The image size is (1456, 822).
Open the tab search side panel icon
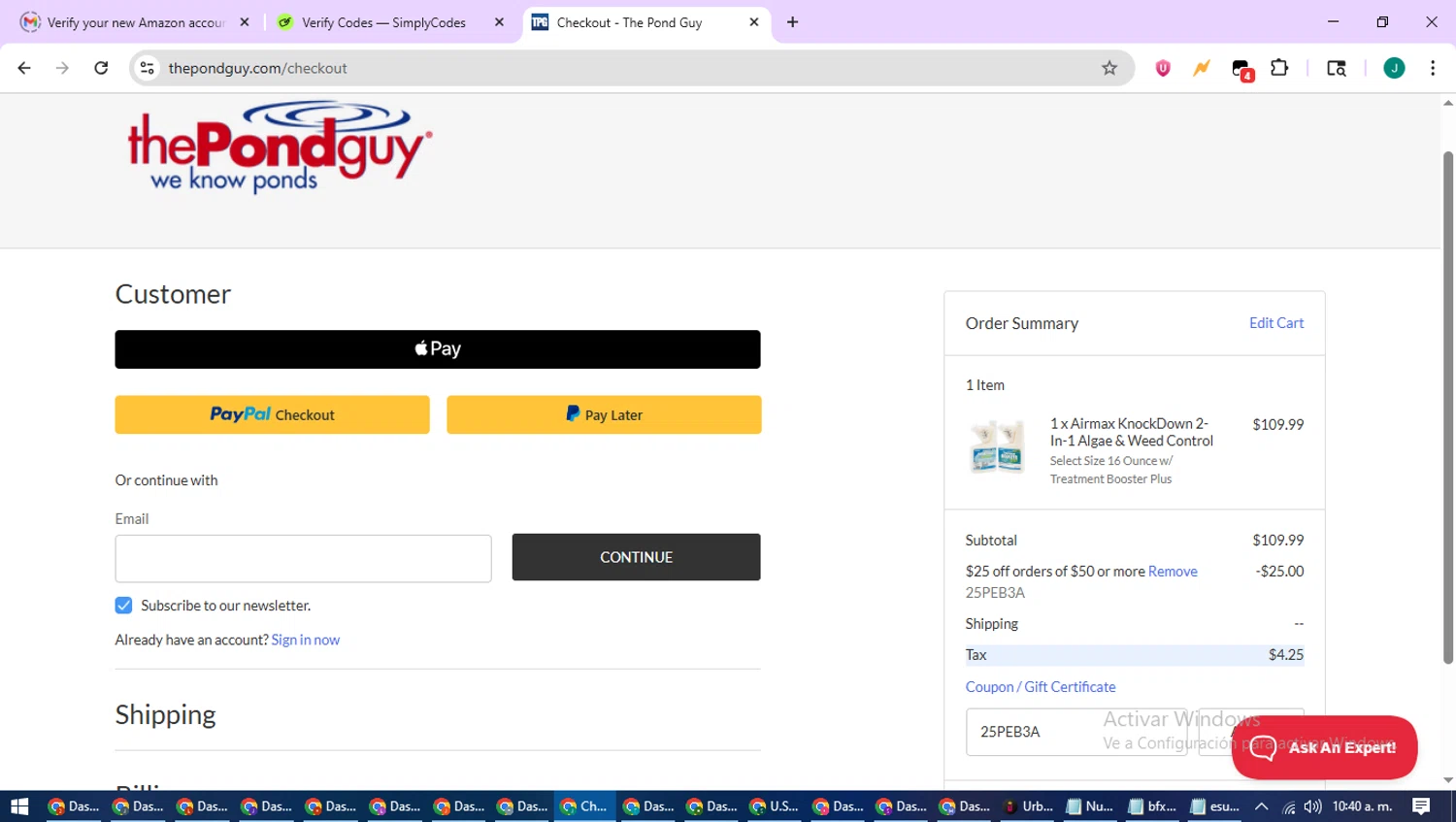click(1337, 68)
